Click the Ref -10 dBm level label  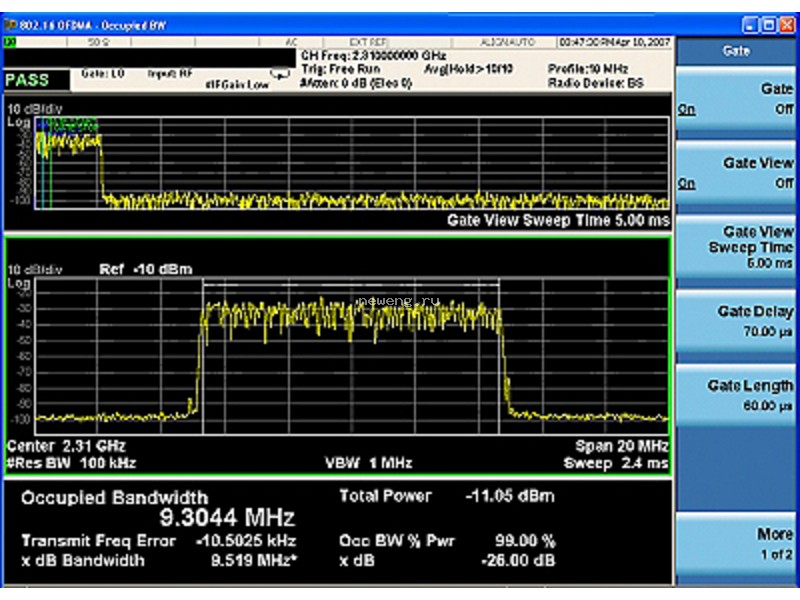[x=146, y=269]
